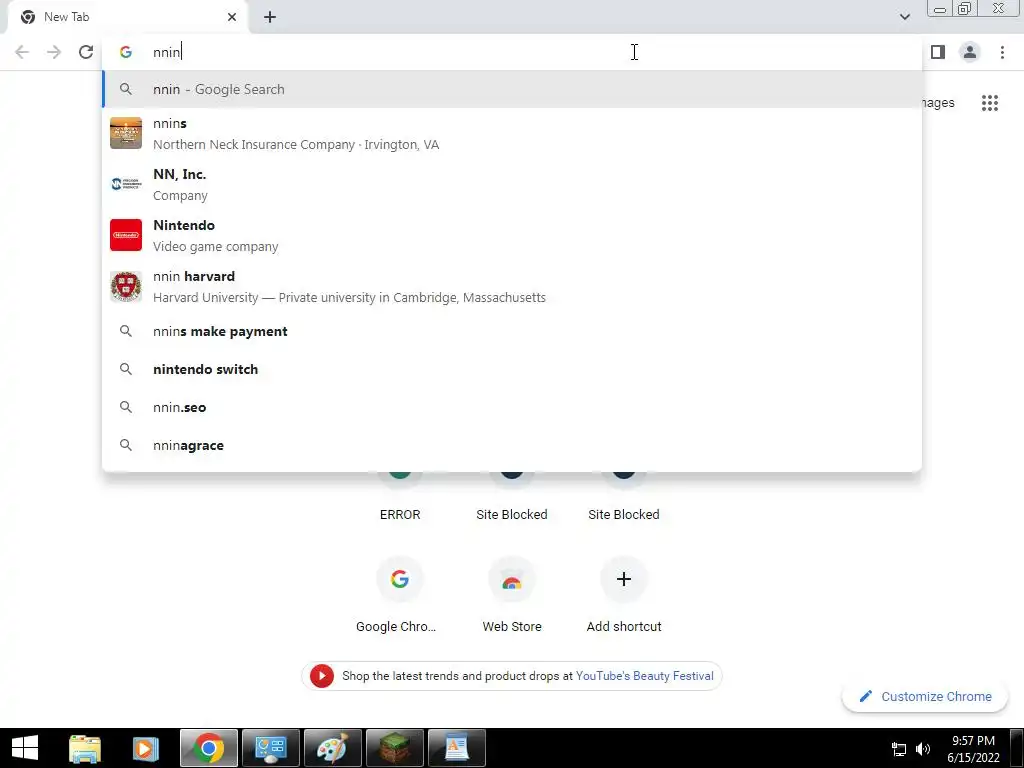This screenshot has height=768, width=1024.
Task: Expand the tab search chevron
Action: (904, 17)
